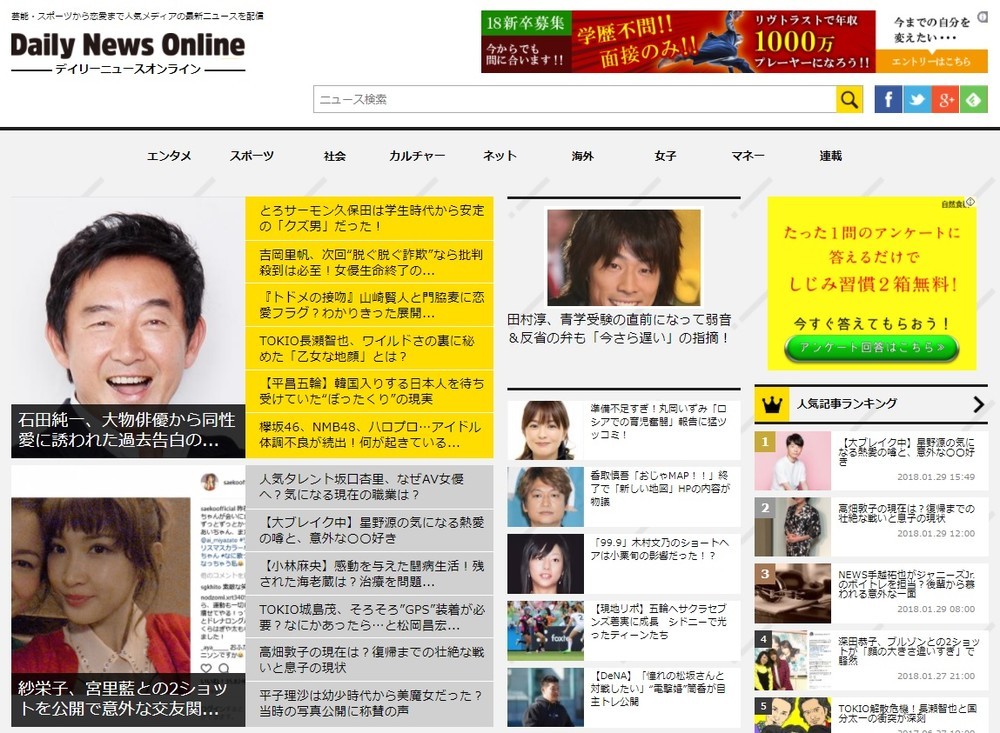The height and width of the screenshot is (733, 1000).
Task: Open the Twitter share icon
Action: pyautogui.click(x=916, y=98)
